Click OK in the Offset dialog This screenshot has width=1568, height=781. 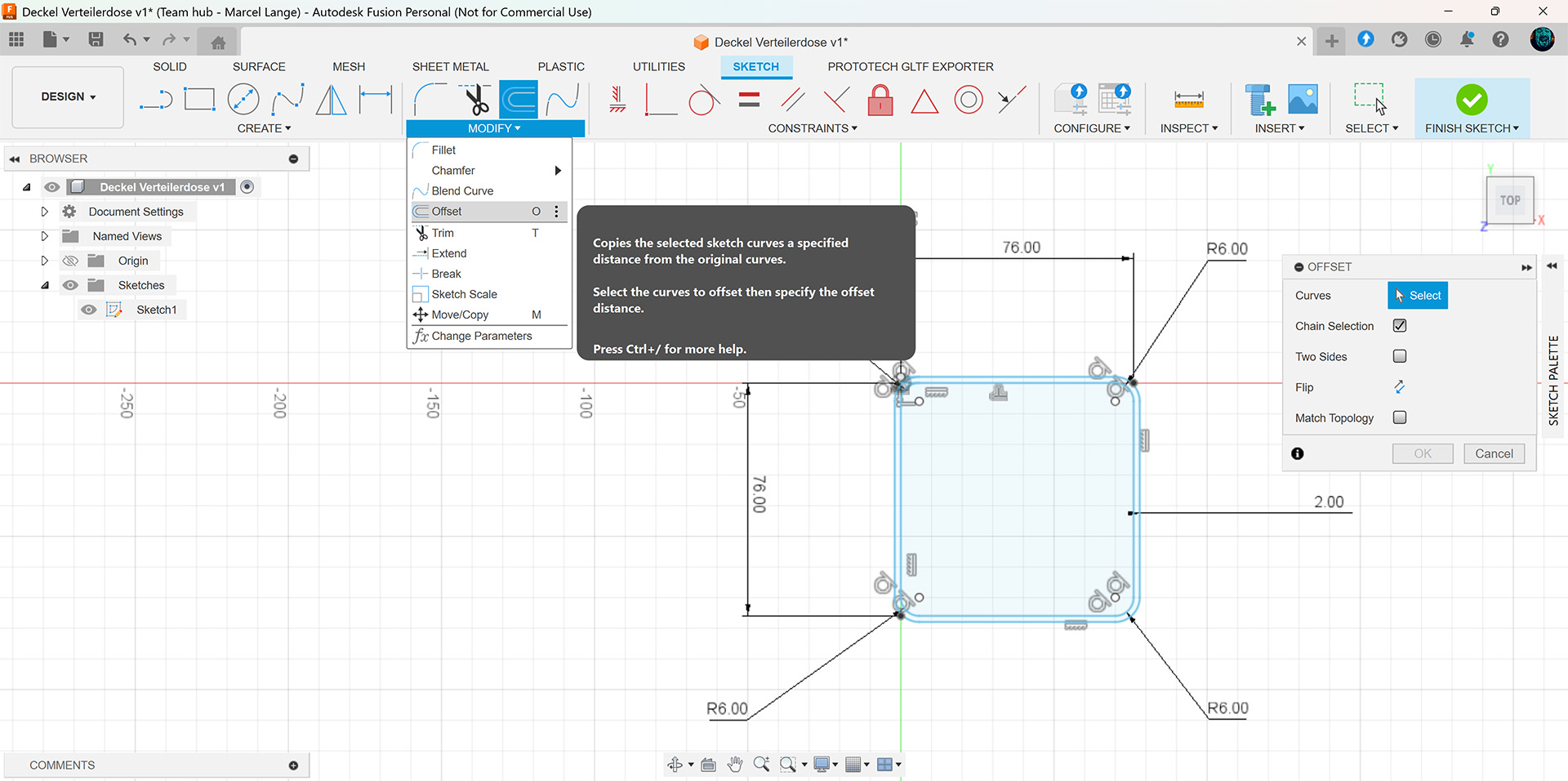pyautogui.click(x=1423, y=453)
